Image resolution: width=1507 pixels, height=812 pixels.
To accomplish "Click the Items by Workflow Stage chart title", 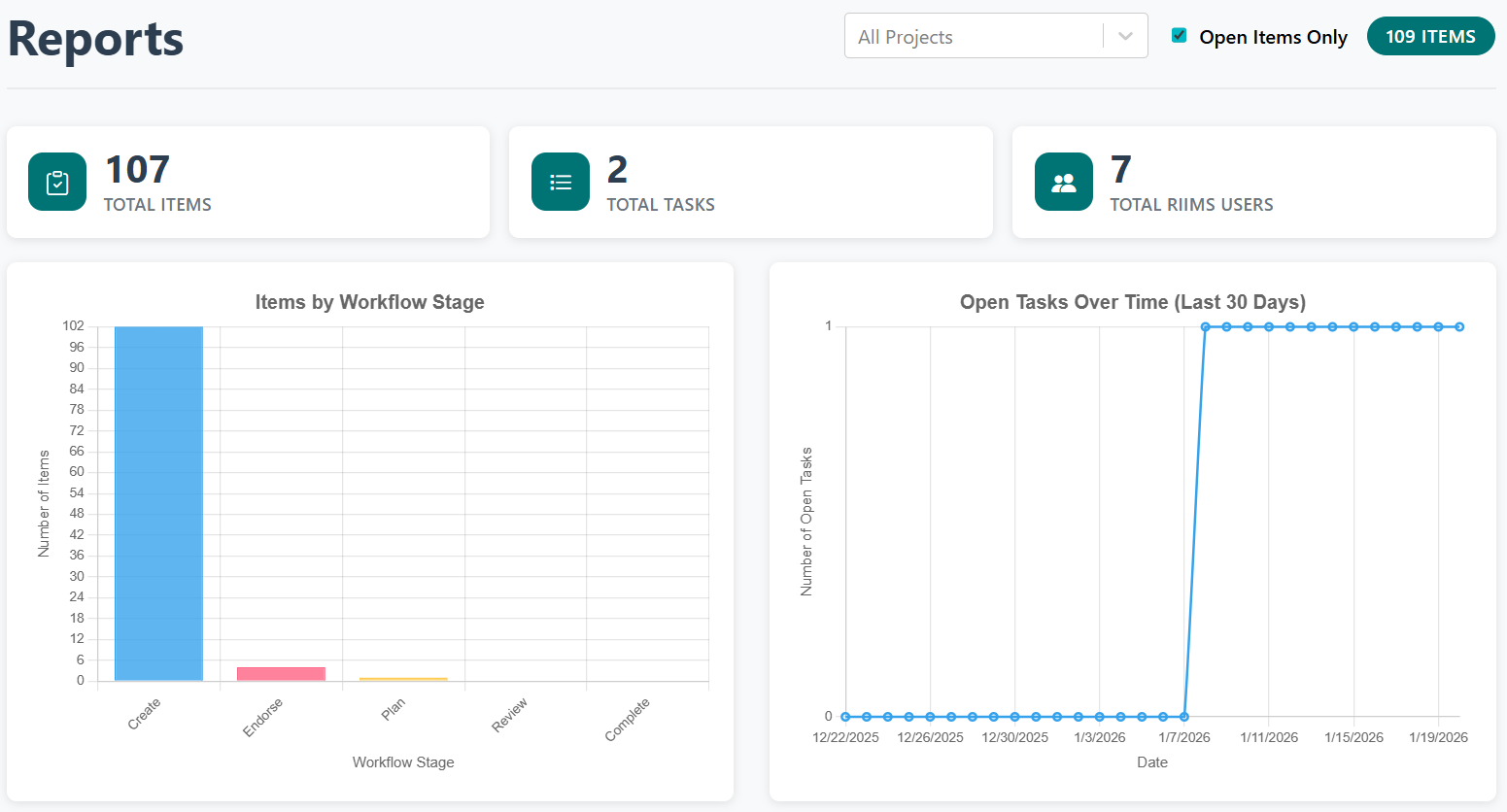I will (x=369, y=302).
